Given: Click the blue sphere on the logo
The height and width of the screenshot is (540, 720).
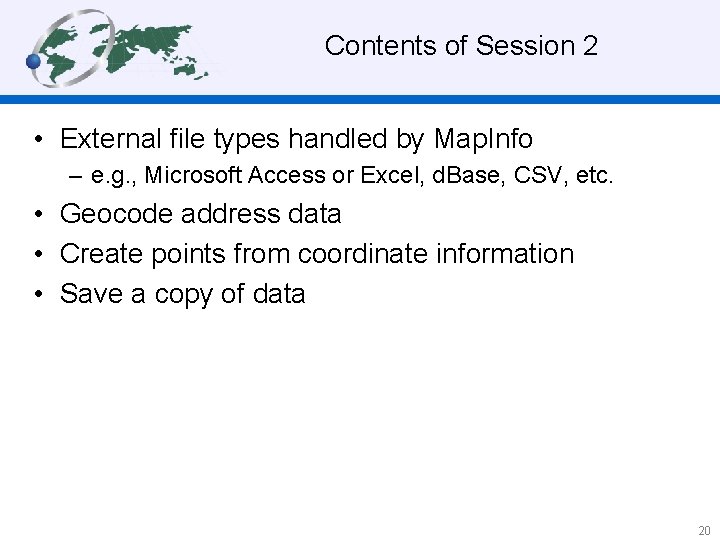Looking at the screenshot, I should point(34,62).
